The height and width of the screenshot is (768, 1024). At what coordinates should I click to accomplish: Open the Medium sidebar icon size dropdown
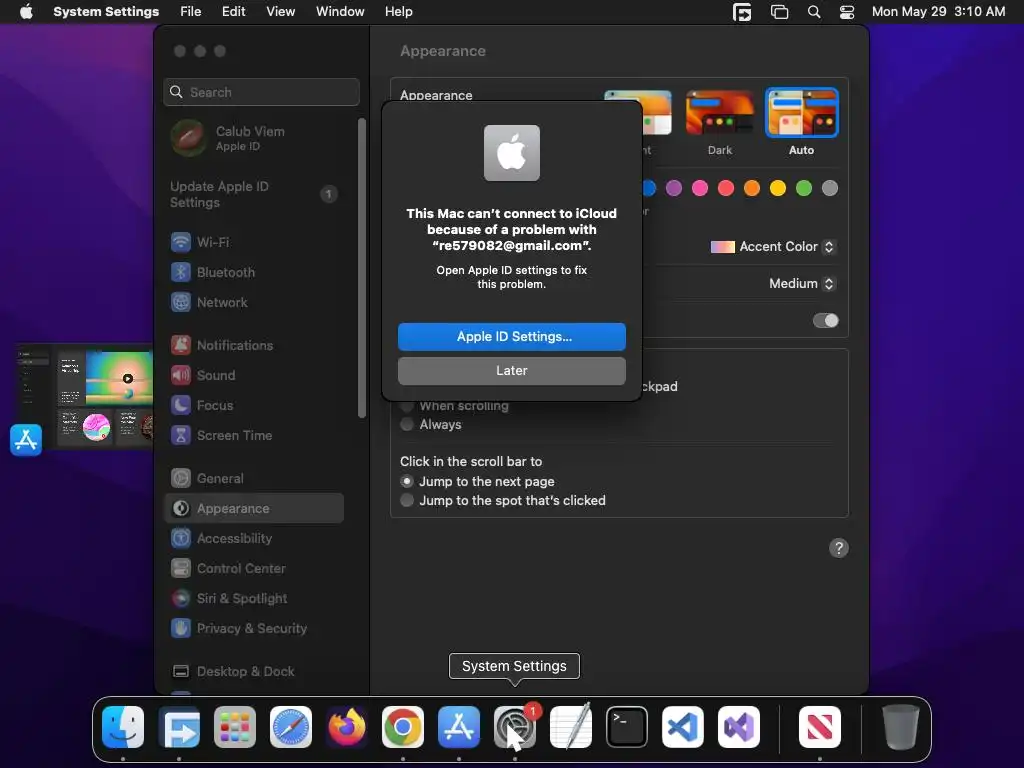click(801, 283)
